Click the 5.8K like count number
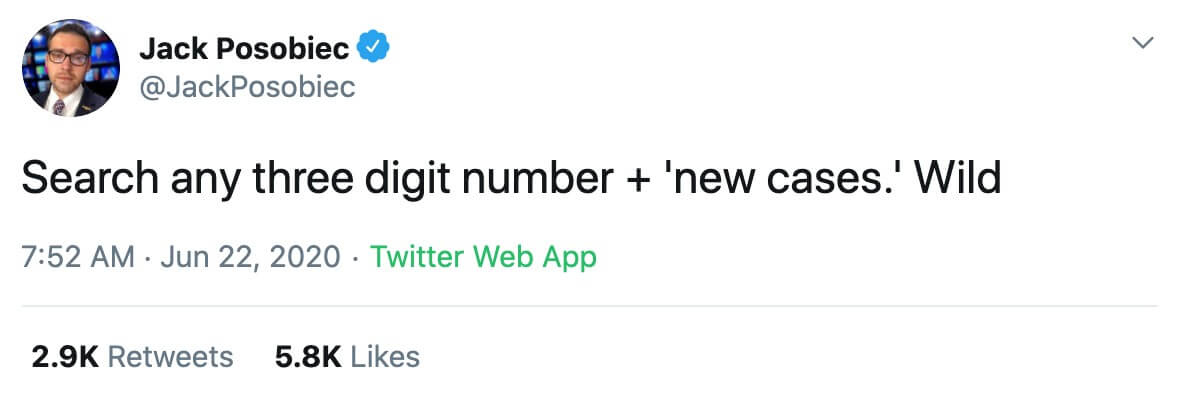1188x399 pixels. tap(308, 356)
